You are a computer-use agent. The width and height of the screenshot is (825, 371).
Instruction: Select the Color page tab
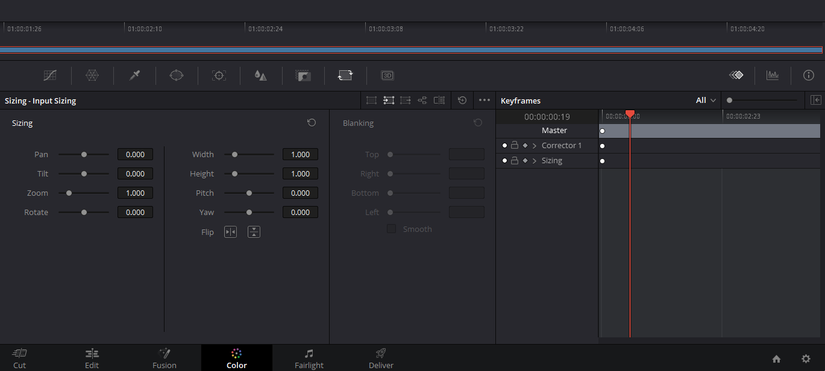[x=237, y=358]
